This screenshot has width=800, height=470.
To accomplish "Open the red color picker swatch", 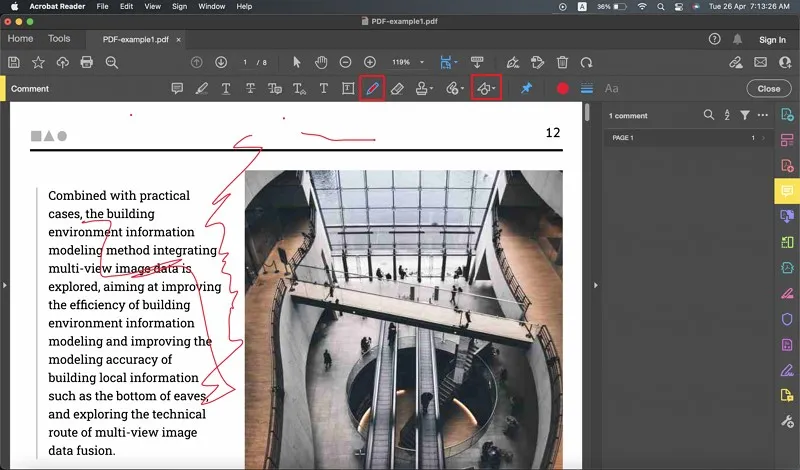I will (563, 88).
